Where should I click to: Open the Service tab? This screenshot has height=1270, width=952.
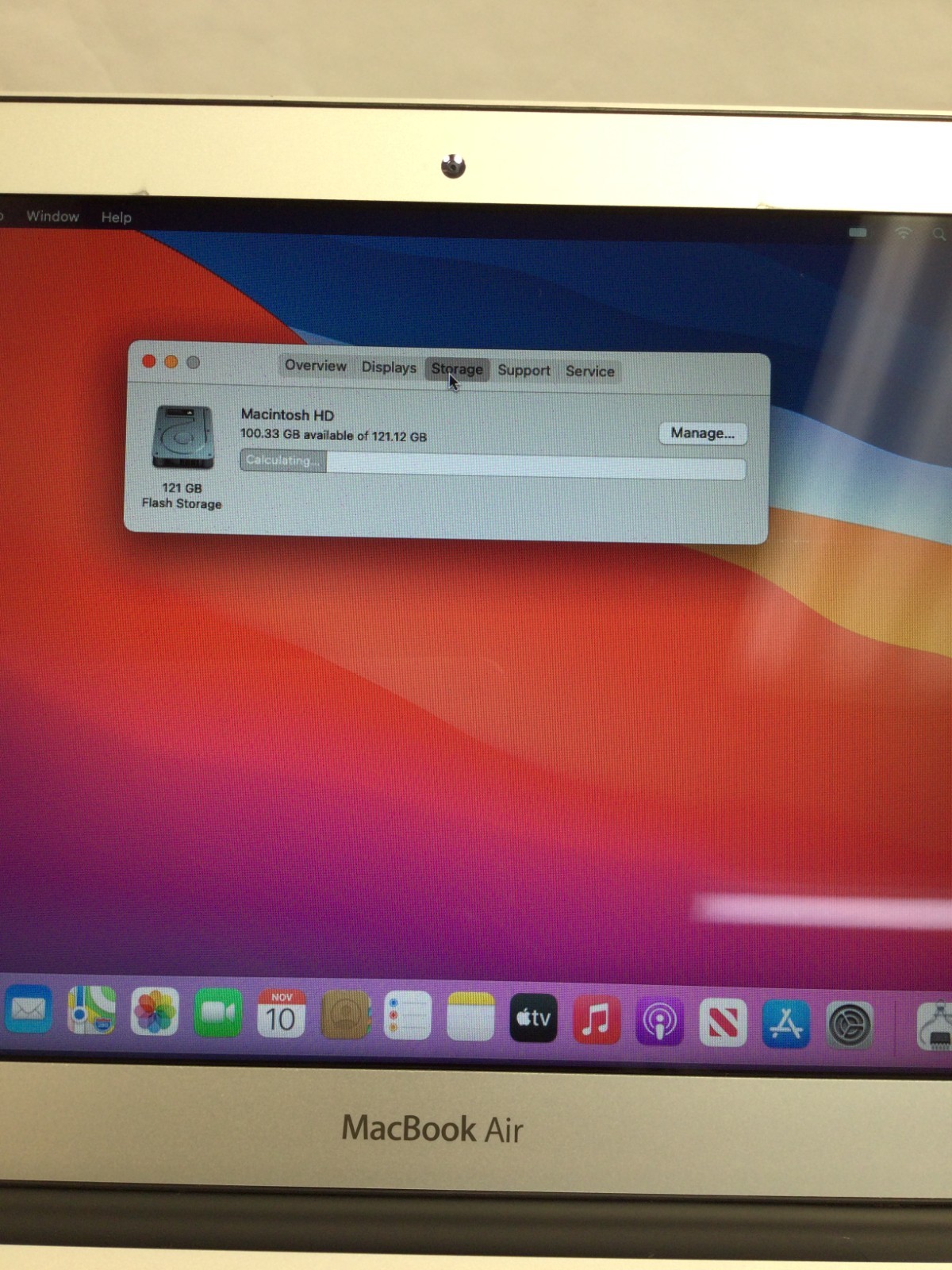[x=589, y=371]
